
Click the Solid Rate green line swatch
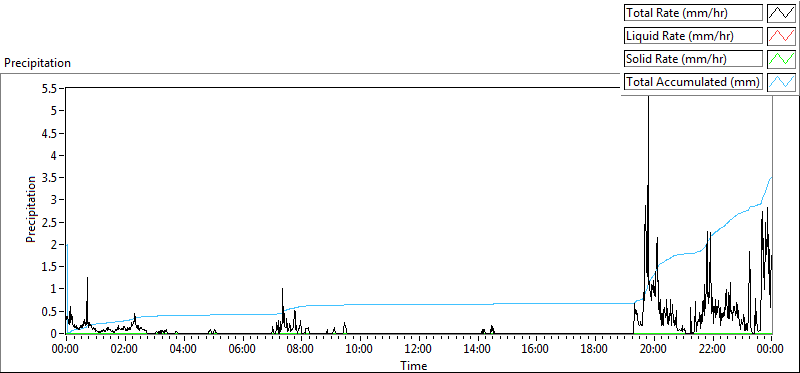pyautogui.click(x=781, y=59)
